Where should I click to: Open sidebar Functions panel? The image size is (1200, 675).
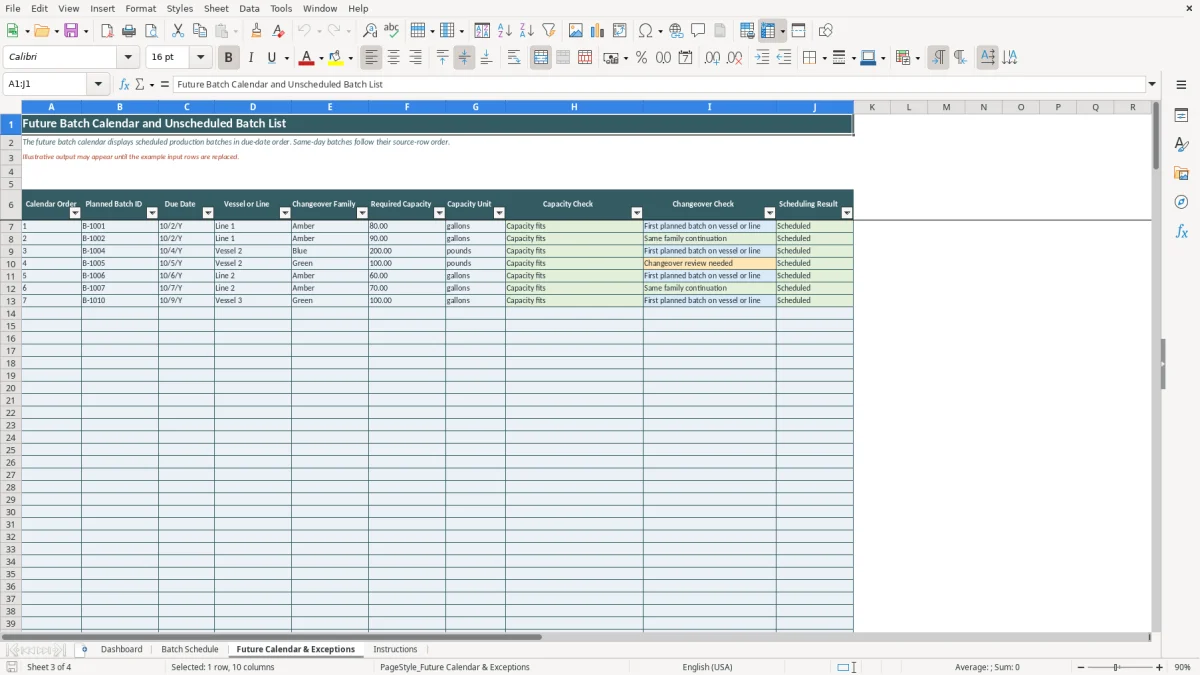[x=1181, y=231]
